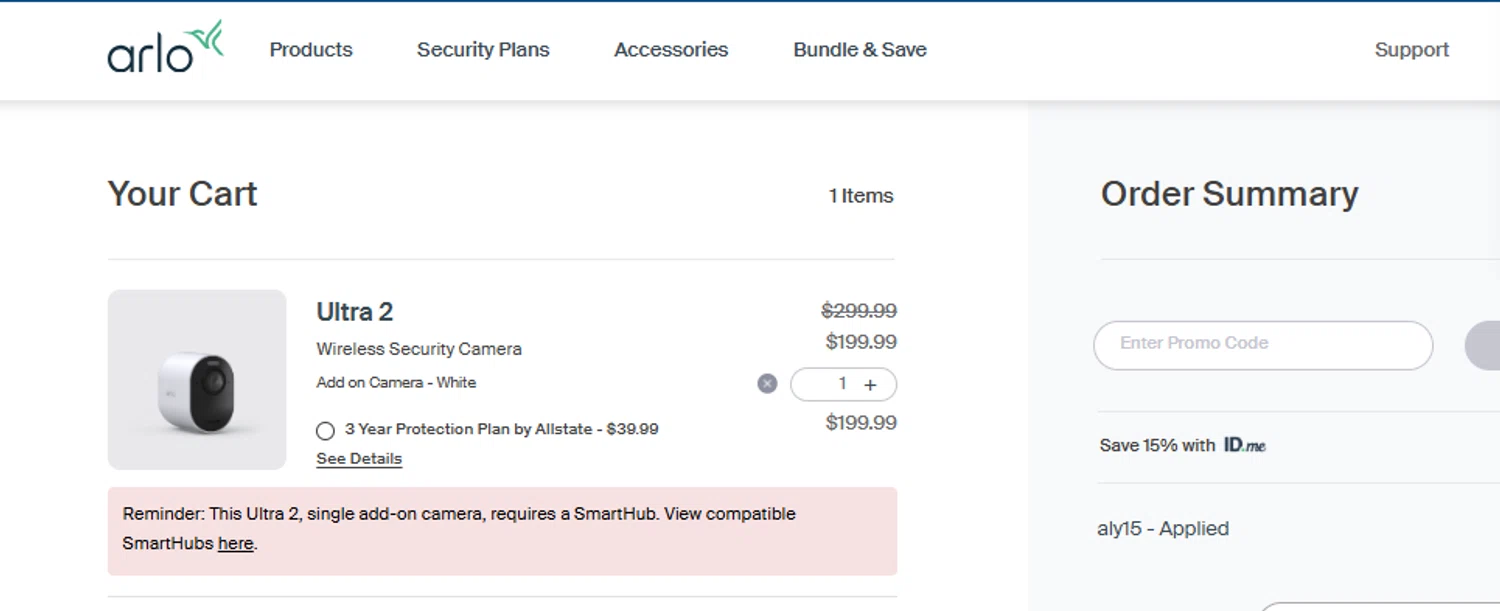Viewport: 1500px width, 611px height.
Task: Focus the Enter Promo Code field
Action: pyautogui.click(x=1262, y=345)
